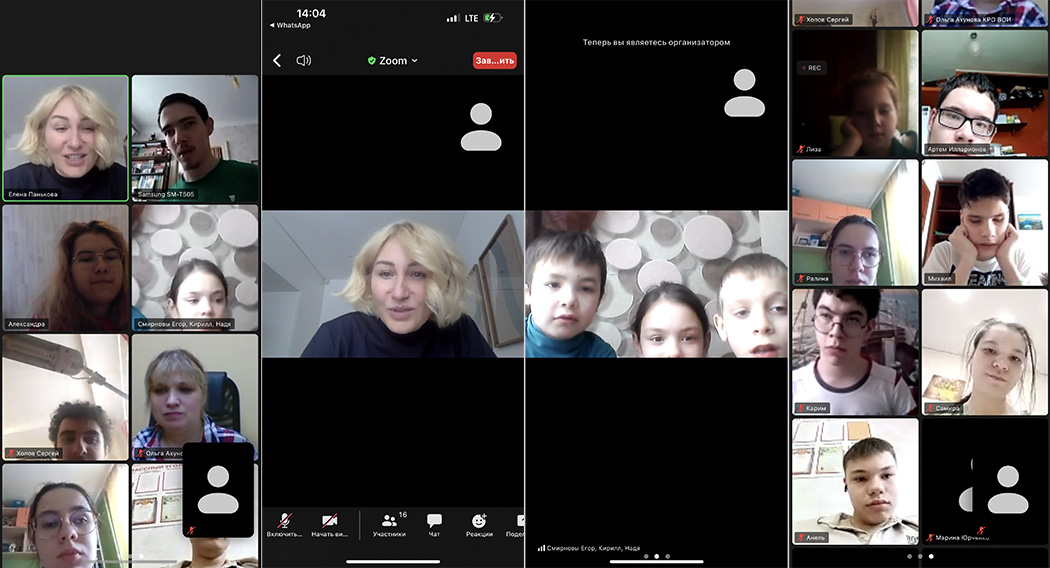Select the active middle page dot in the third screen
The image size is (1050, 568).
click(656, 556)
